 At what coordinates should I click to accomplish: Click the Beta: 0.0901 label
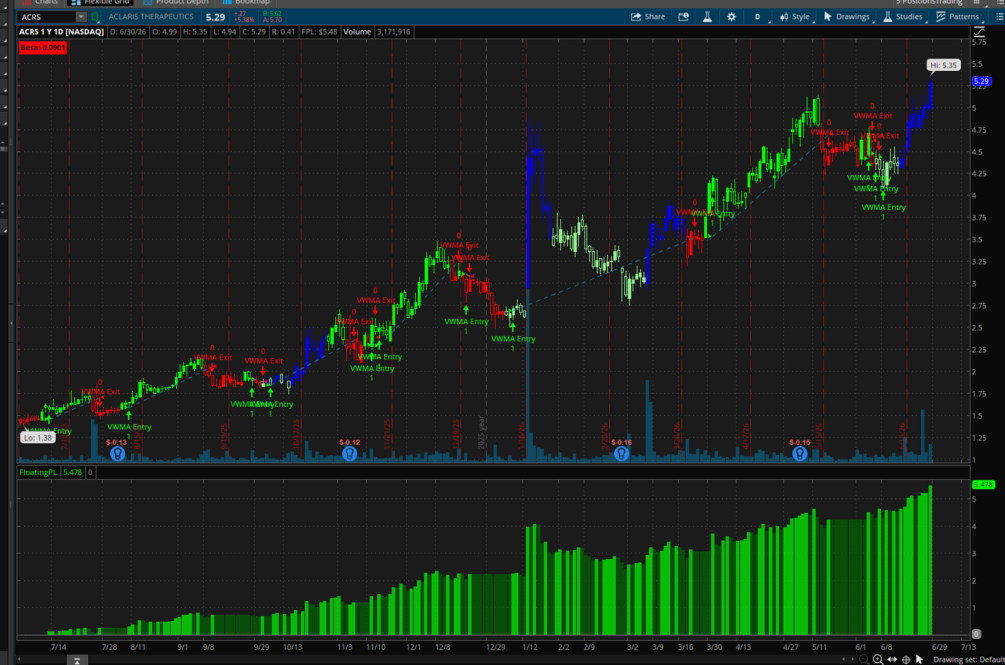tap(42, 47)
